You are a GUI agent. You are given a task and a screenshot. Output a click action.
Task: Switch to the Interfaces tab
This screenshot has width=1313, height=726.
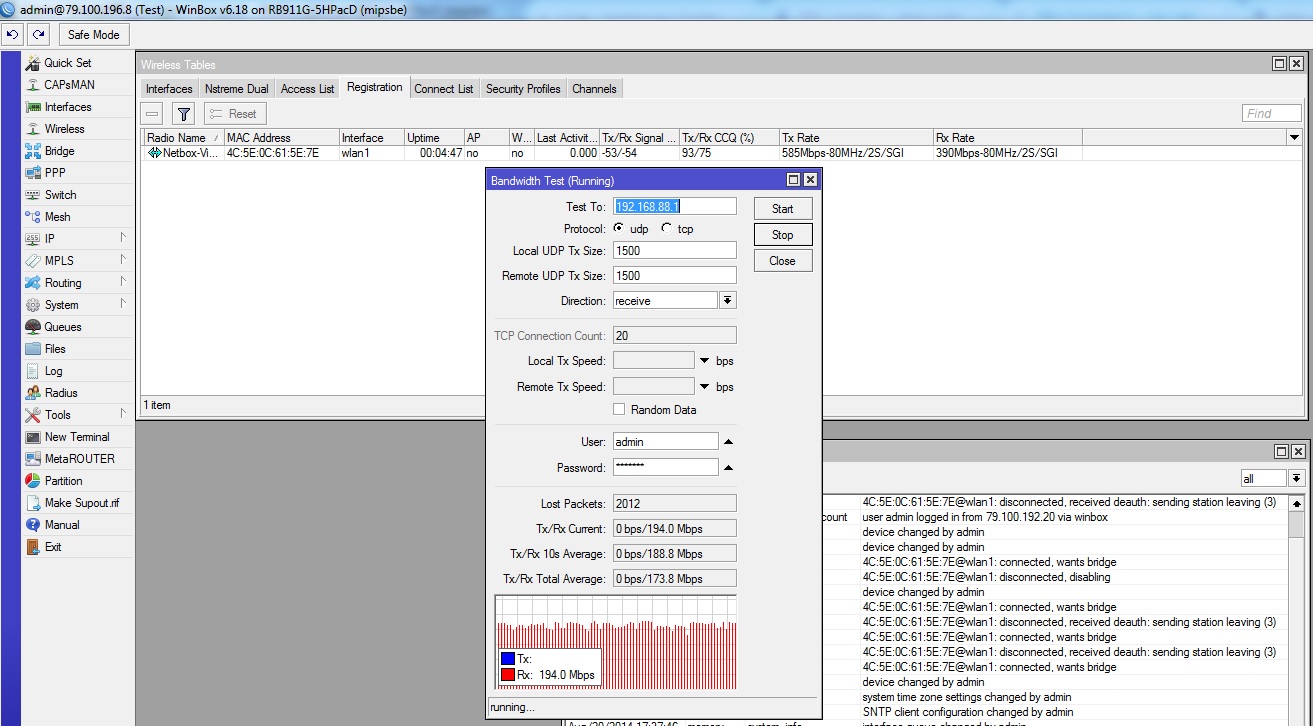coord(169,89)
